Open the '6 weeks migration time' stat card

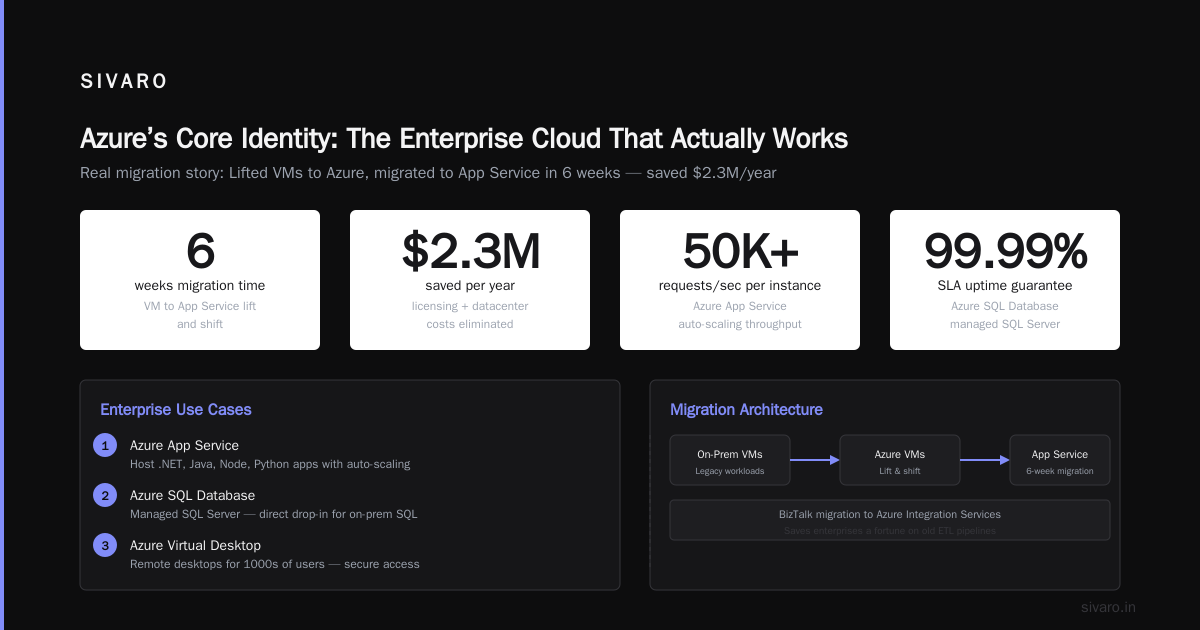200,280
